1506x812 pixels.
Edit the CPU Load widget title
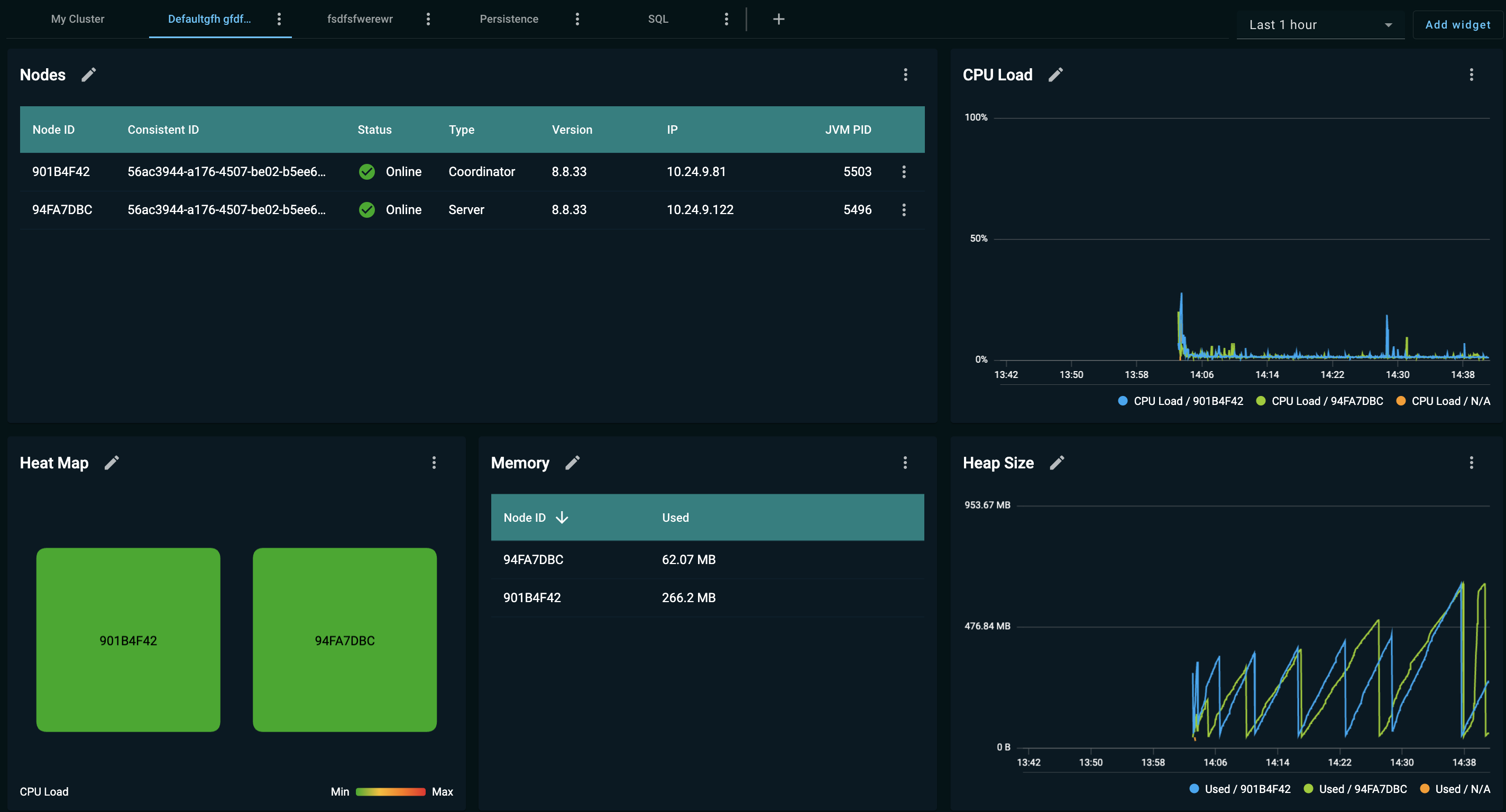click(1055, 75)
